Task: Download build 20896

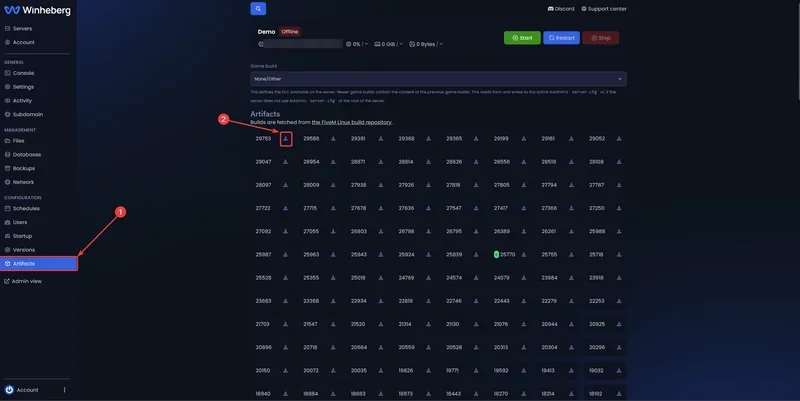Action: point(286,347)
